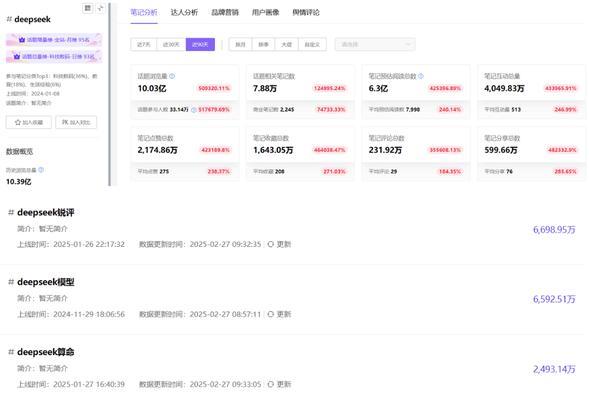
Task: Select the 近30天 time range
Action: point(171,44)
